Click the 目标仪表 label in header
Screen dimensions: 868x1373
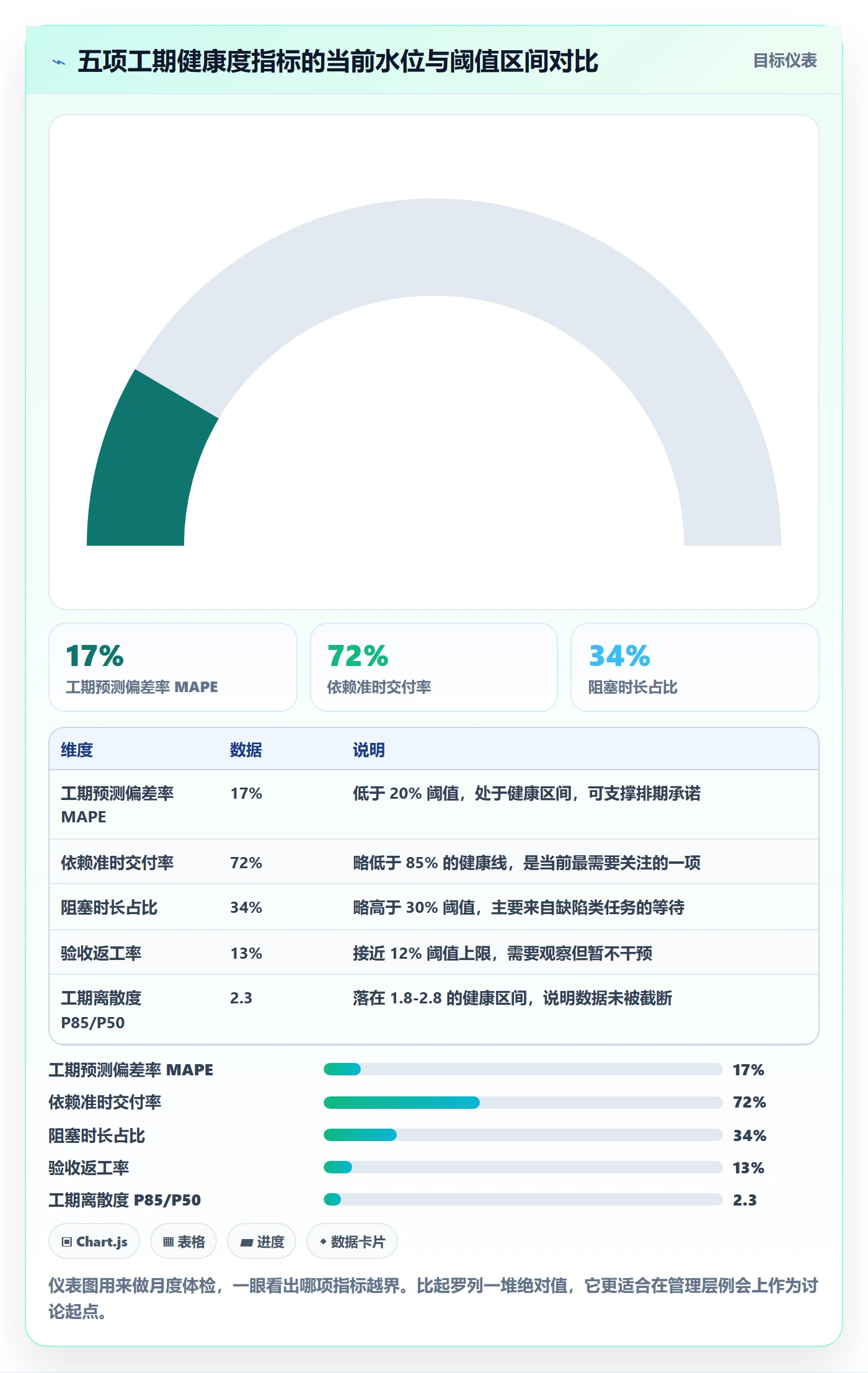coord(784,61)
